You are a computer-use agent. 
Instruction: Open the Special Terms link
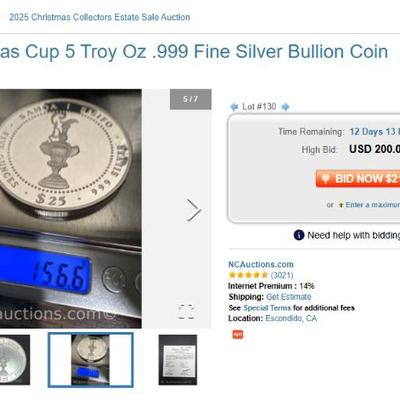tap(267, 308)
